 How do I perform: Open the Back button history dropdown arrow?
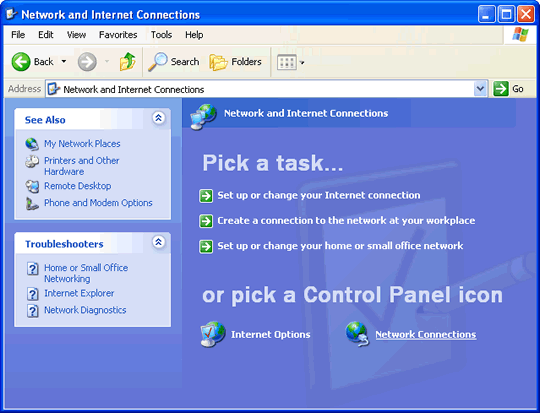tap(64, 62)
